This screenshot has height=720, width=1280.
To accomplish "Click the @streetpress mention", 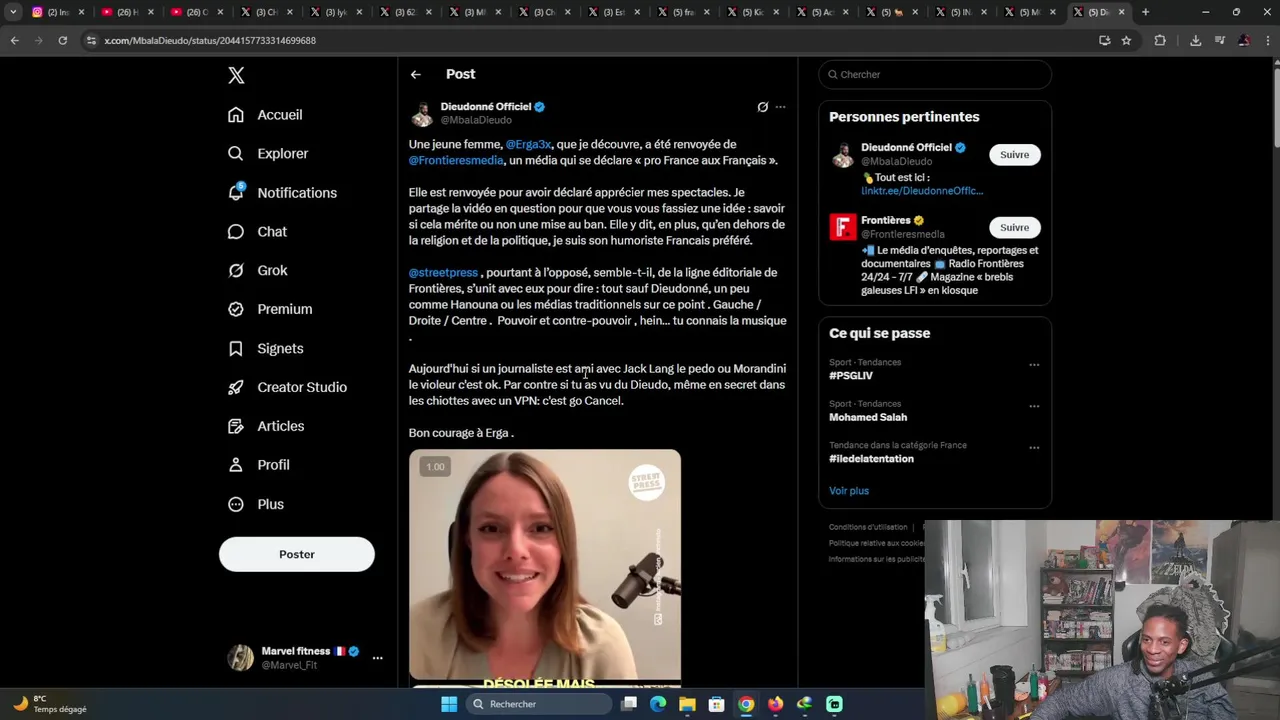I will tap(443, 273).
